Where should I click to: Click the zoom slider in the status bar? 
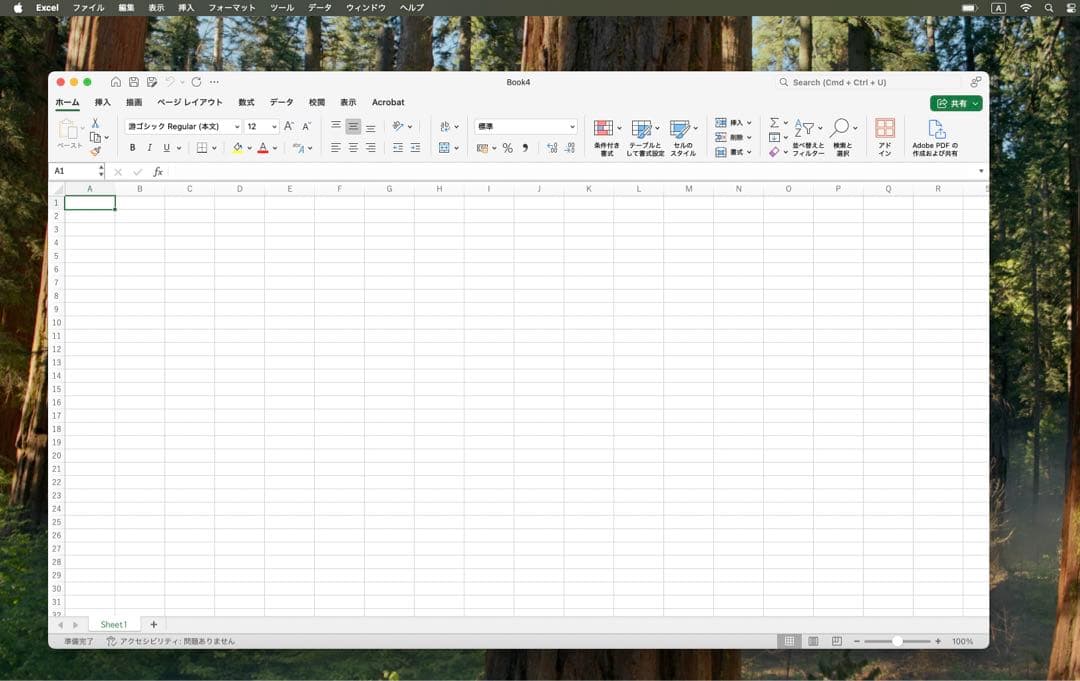[x=897, y=641]
